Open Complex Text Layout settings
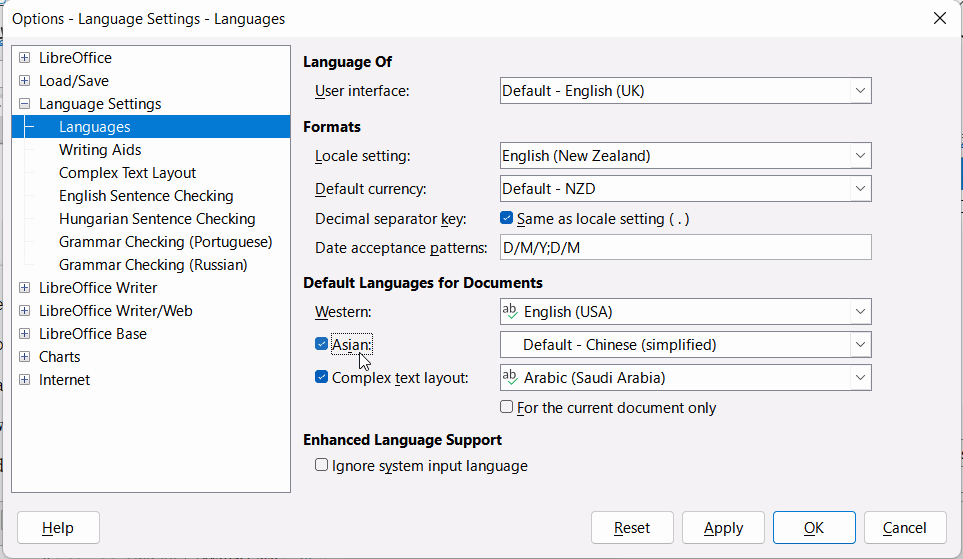 pyautogui.click(x=127, y=173)
